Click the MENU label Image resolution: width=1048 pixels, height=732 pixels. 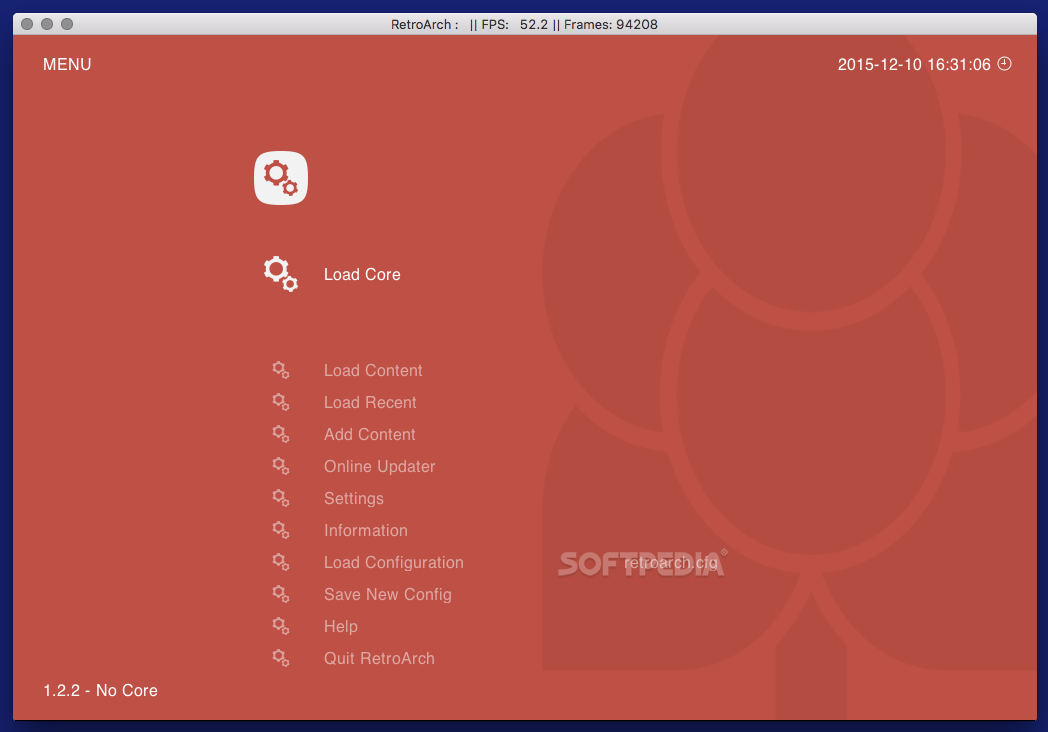point(66,64)
